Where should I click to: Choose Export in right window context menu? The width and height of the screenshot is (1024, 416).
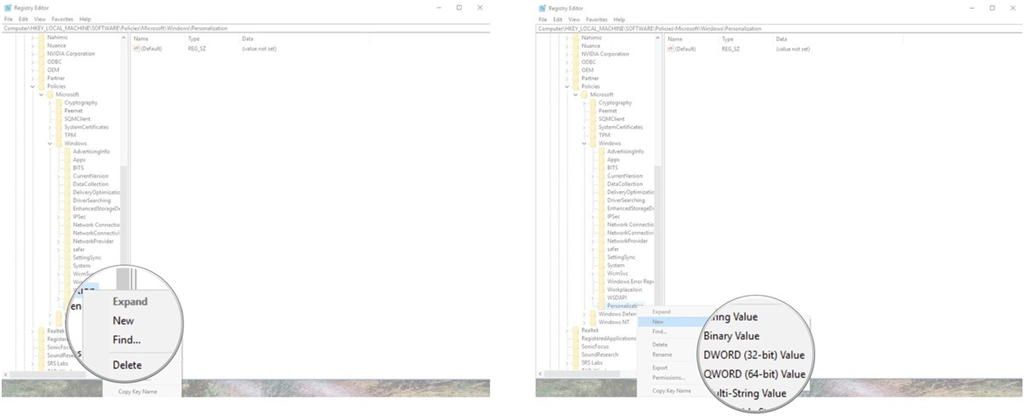click(660, 368)
